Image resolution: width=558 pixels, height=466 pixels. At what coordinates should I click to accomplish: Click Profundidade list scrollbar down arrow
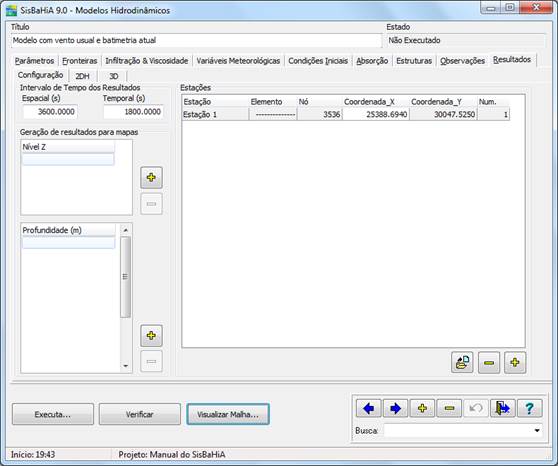125,366
